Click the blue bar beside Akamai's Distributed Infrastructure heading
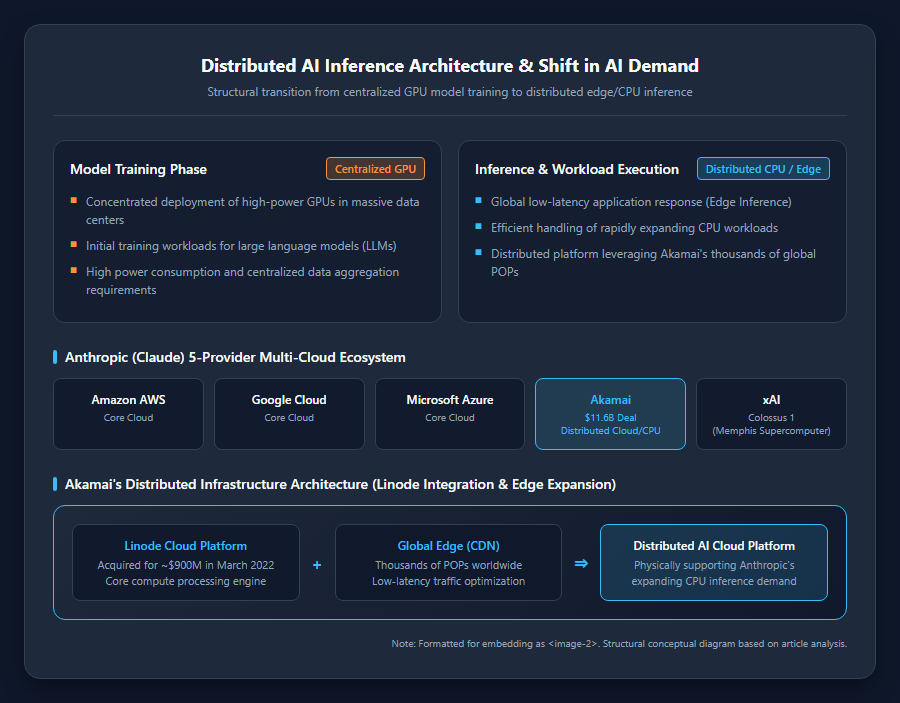The width and height of the screenshot is (900, 703). tap(55, 484)
